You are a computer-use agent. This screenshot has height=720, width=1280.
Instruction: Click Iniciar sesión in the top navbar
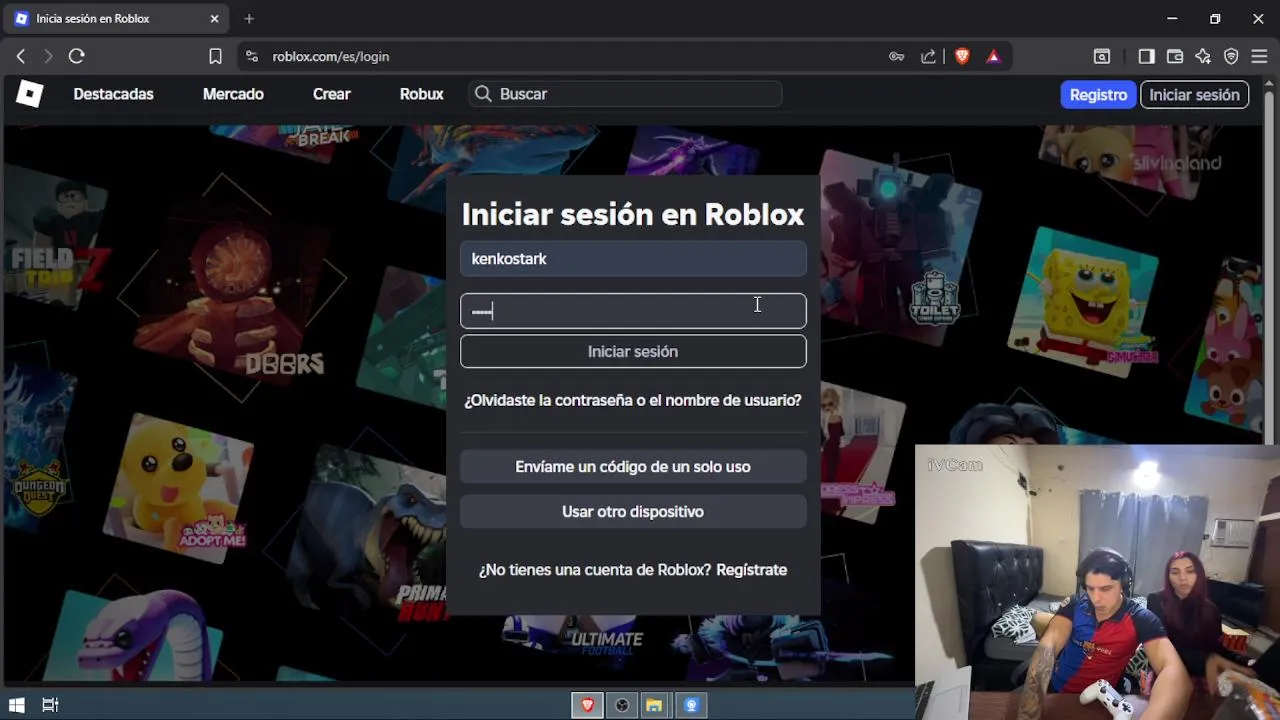pyautogui.click(x=1194, y=95)
